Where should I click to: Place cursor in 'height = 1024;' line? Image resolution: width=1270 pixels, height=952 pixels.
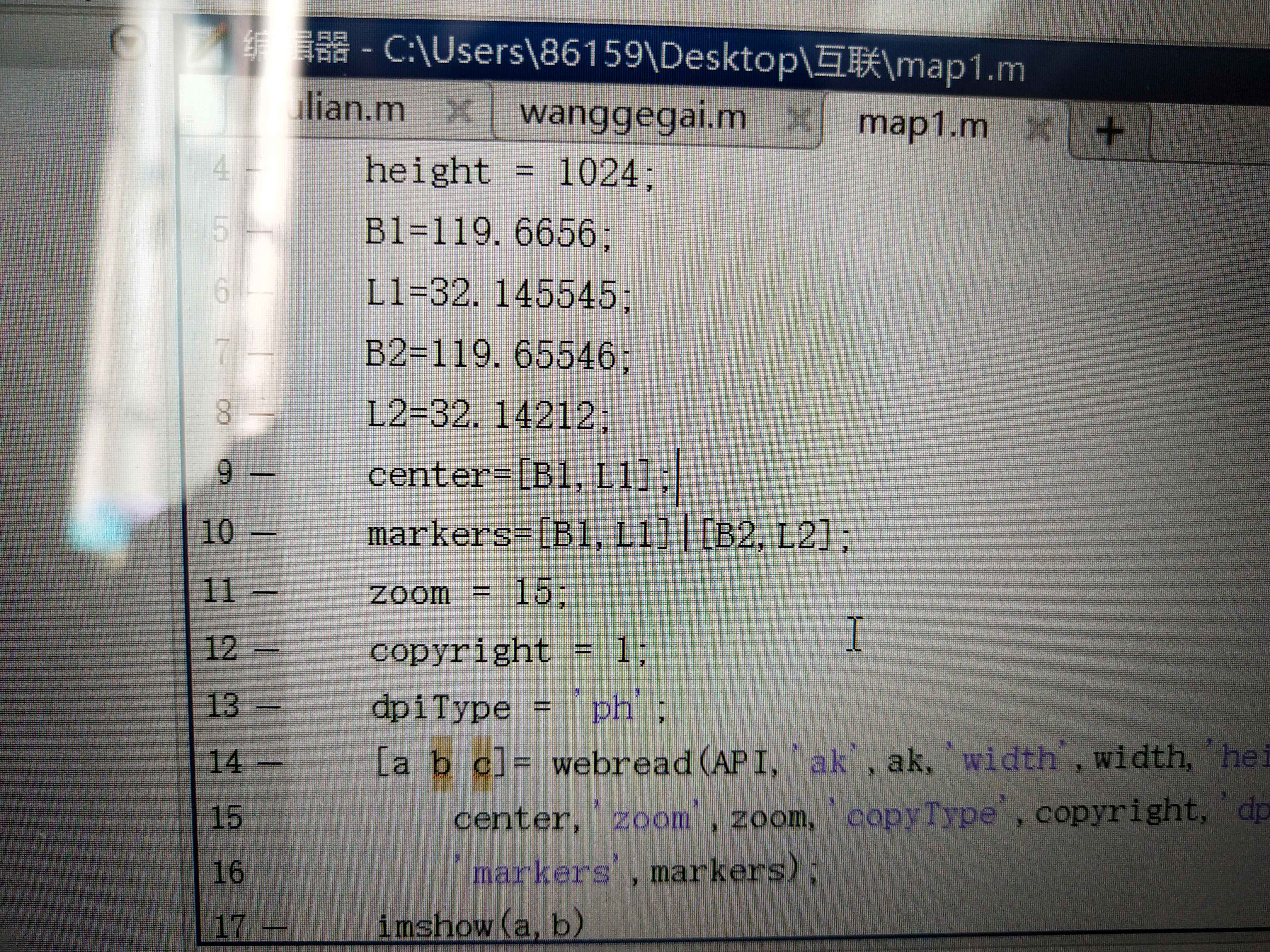(x=509, y=172)
